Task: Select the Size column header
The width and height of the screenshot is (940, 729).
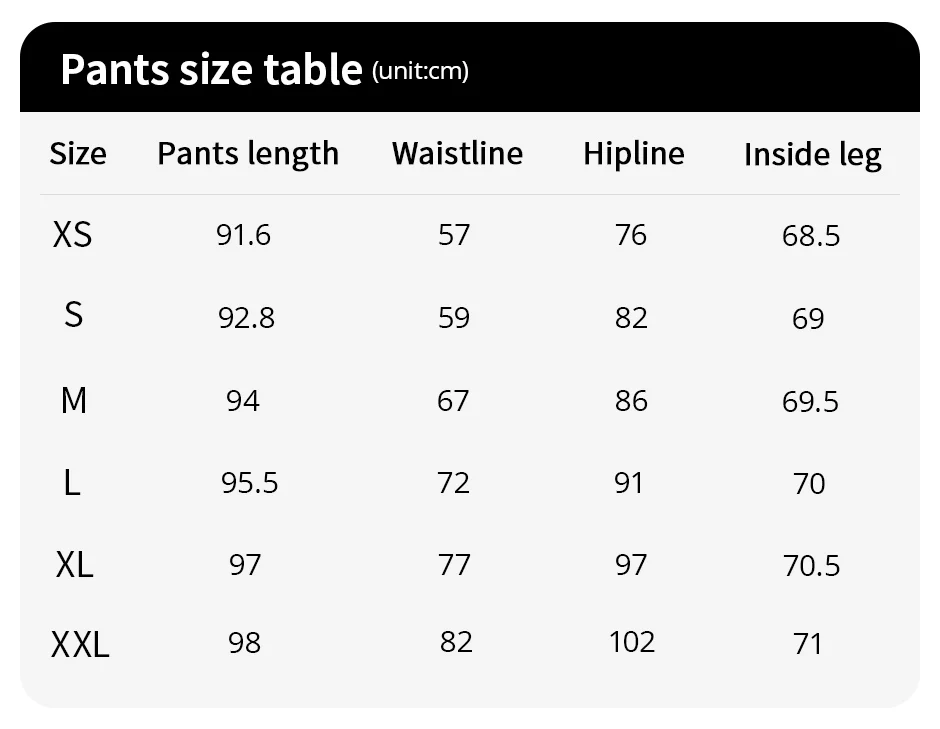Action: pos(78,153)
